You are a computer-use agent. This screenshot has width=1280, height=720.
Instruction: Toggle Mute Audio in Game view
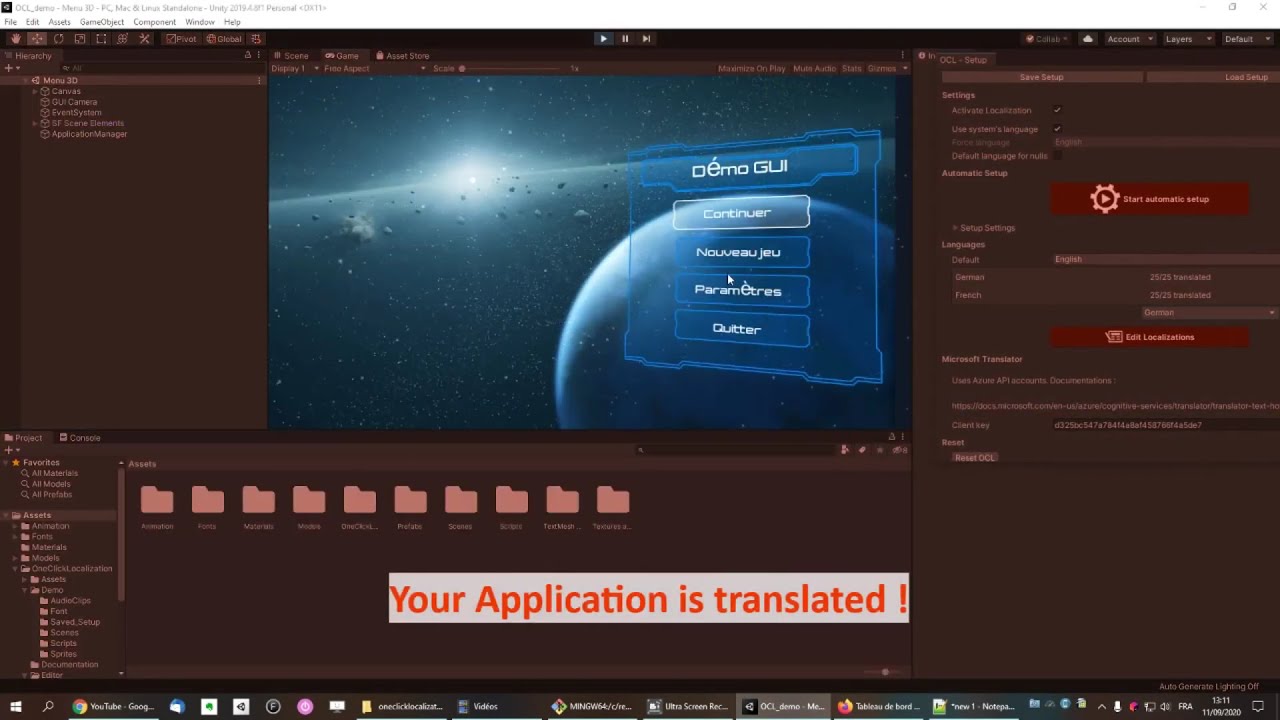pyautogui.click(x=814, y=68)
